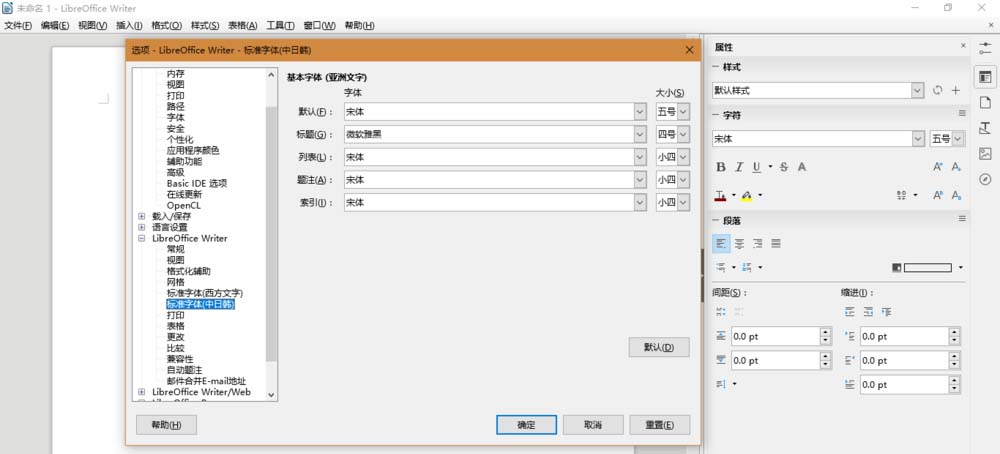Open the Gallery deck in the sidebar
The height and width of the screenshot is (454, 1000).
tap(985, 154)
